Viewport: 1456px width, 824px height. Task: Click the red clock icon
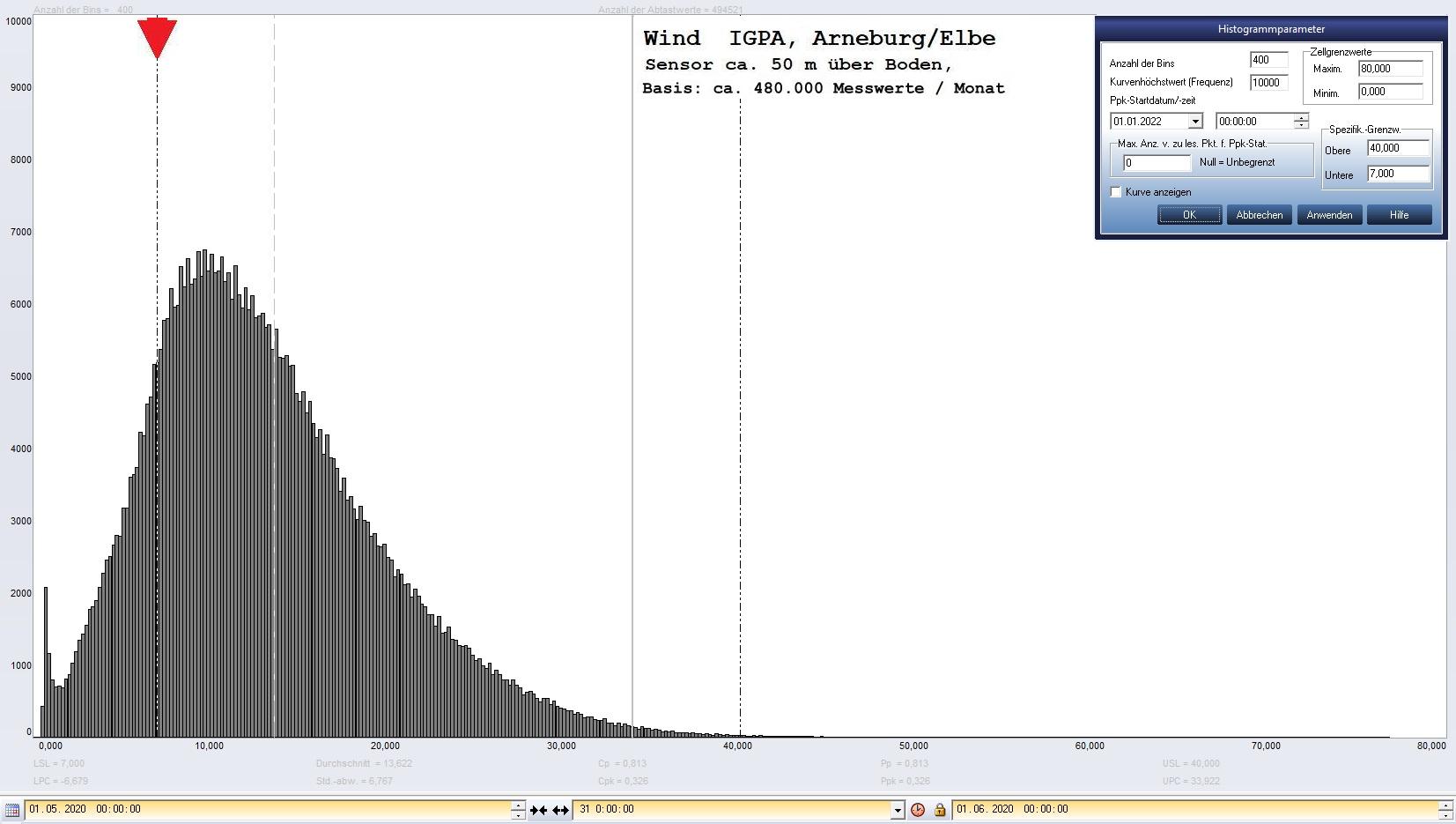[x=918, y=810]
